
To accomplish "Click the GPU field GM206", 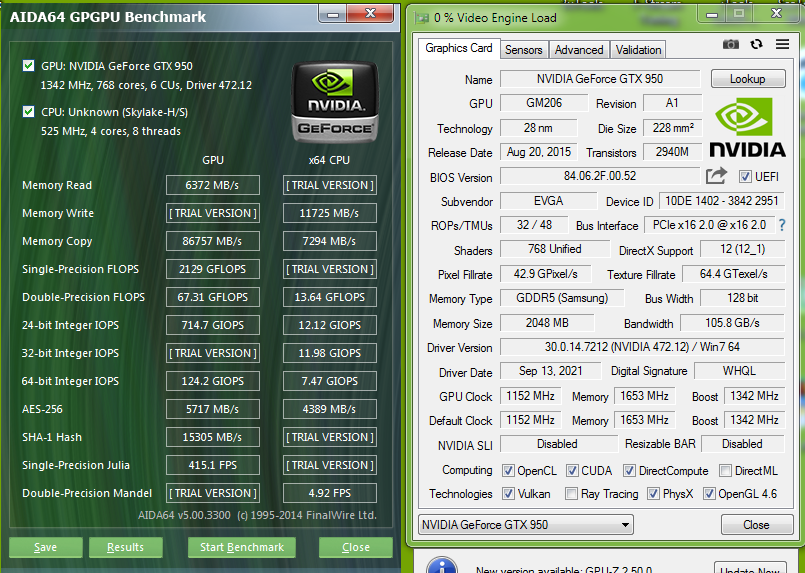I will [544, 103].
